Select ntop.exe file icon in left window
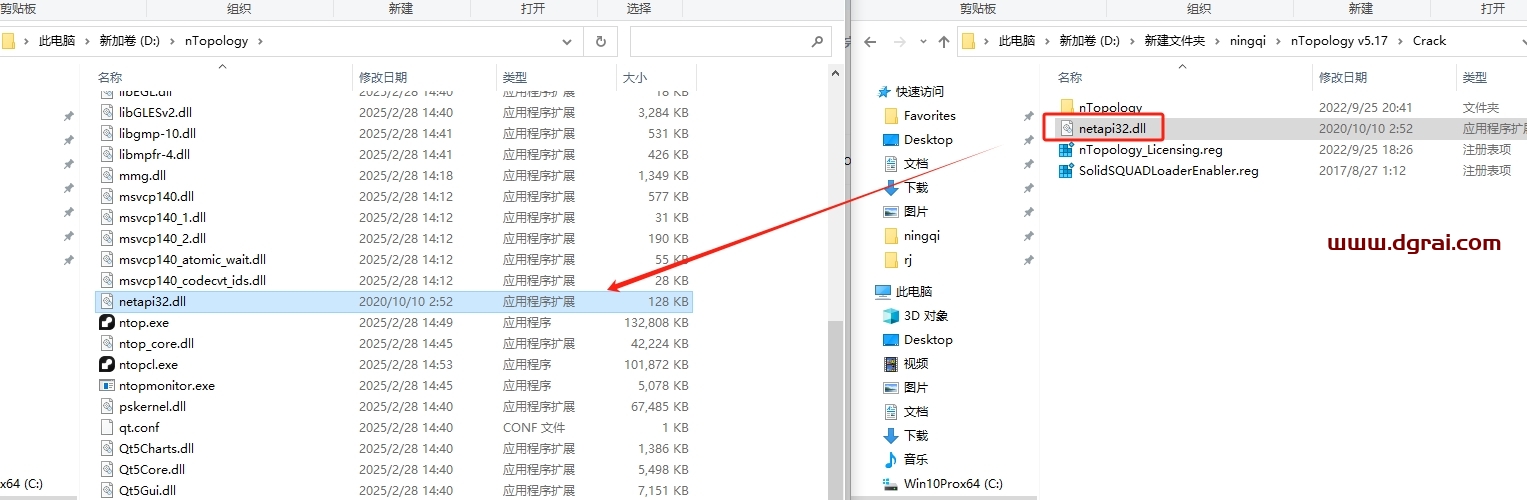 pyautogui.click(x=108, y=323)
